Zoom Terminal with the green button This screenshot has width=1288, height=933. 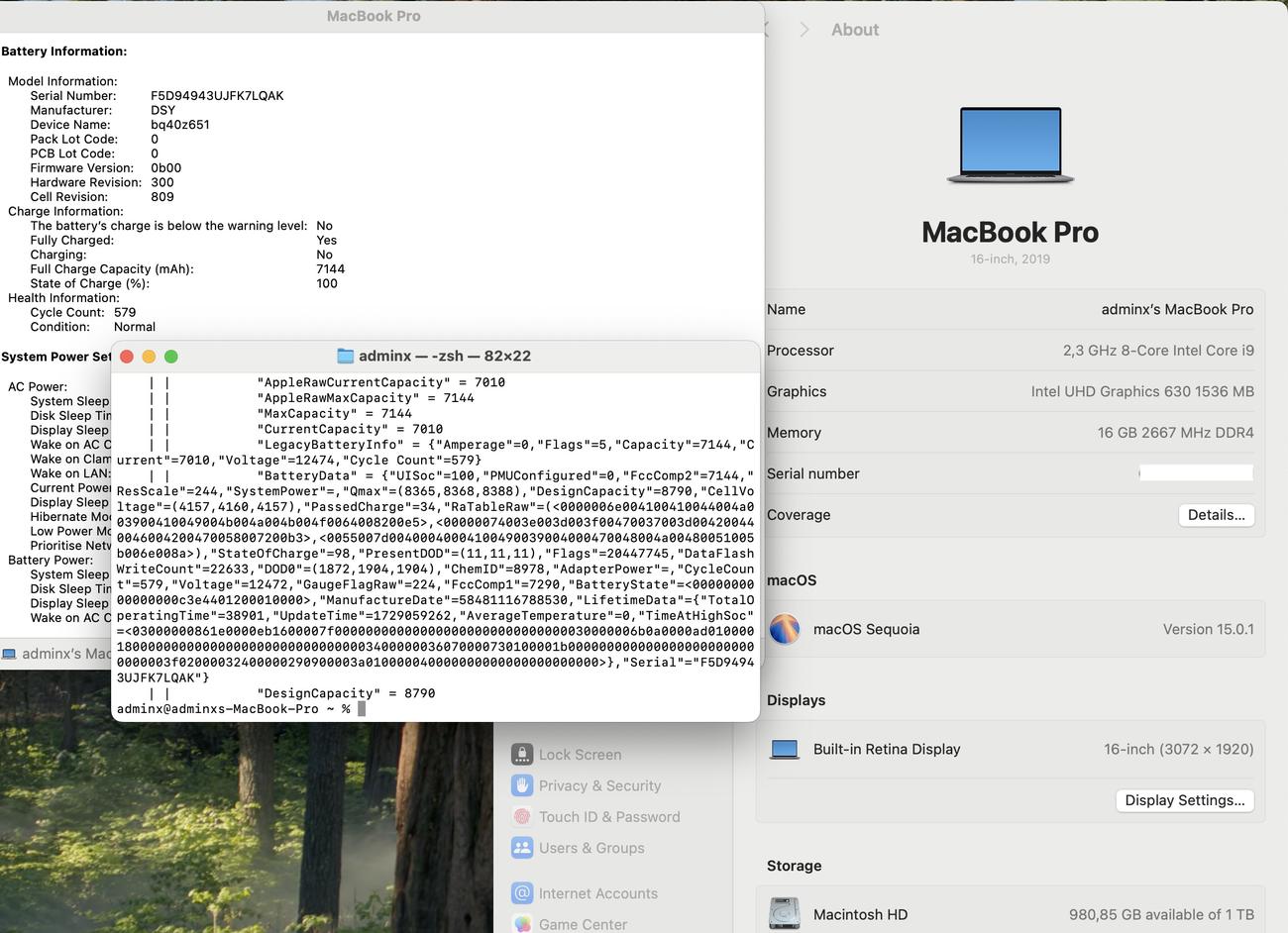tap(170, 357)
